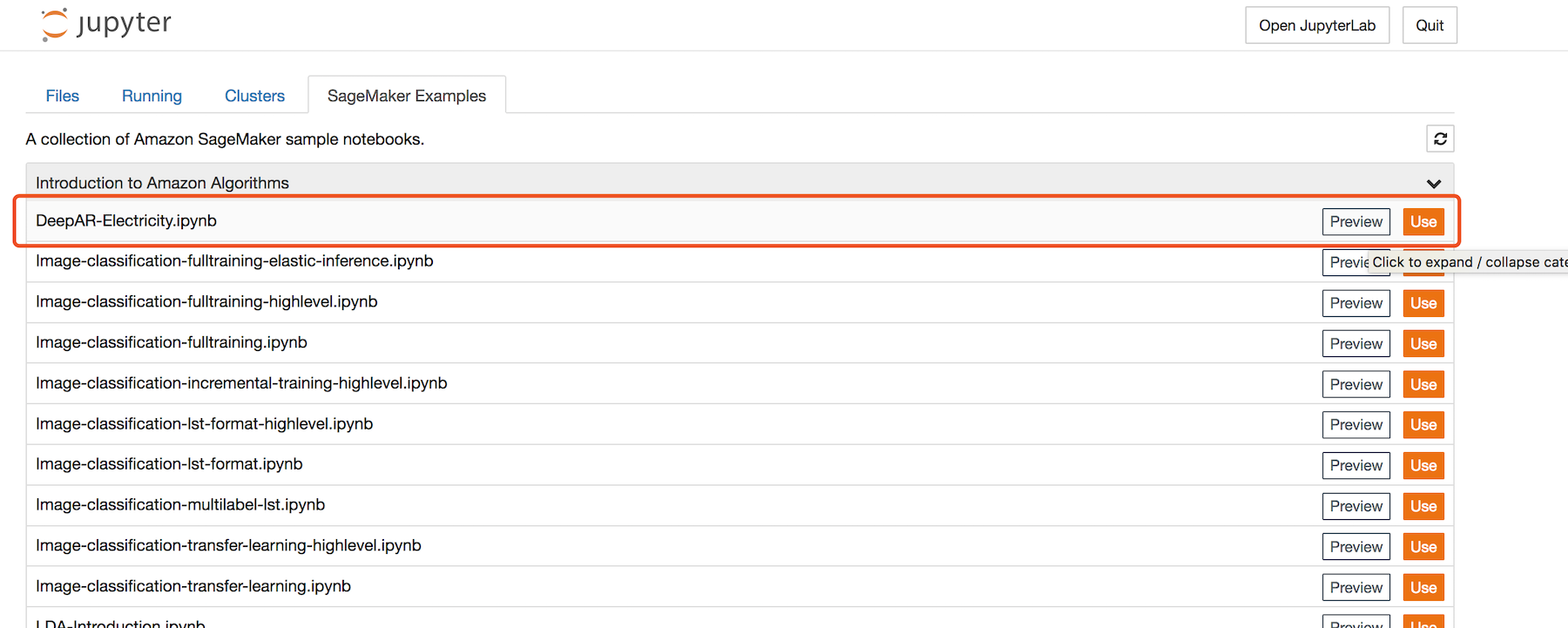This screenshot has width=1568, height=628.
Task: Switch to the Files tab
Action: coord(63,96)
